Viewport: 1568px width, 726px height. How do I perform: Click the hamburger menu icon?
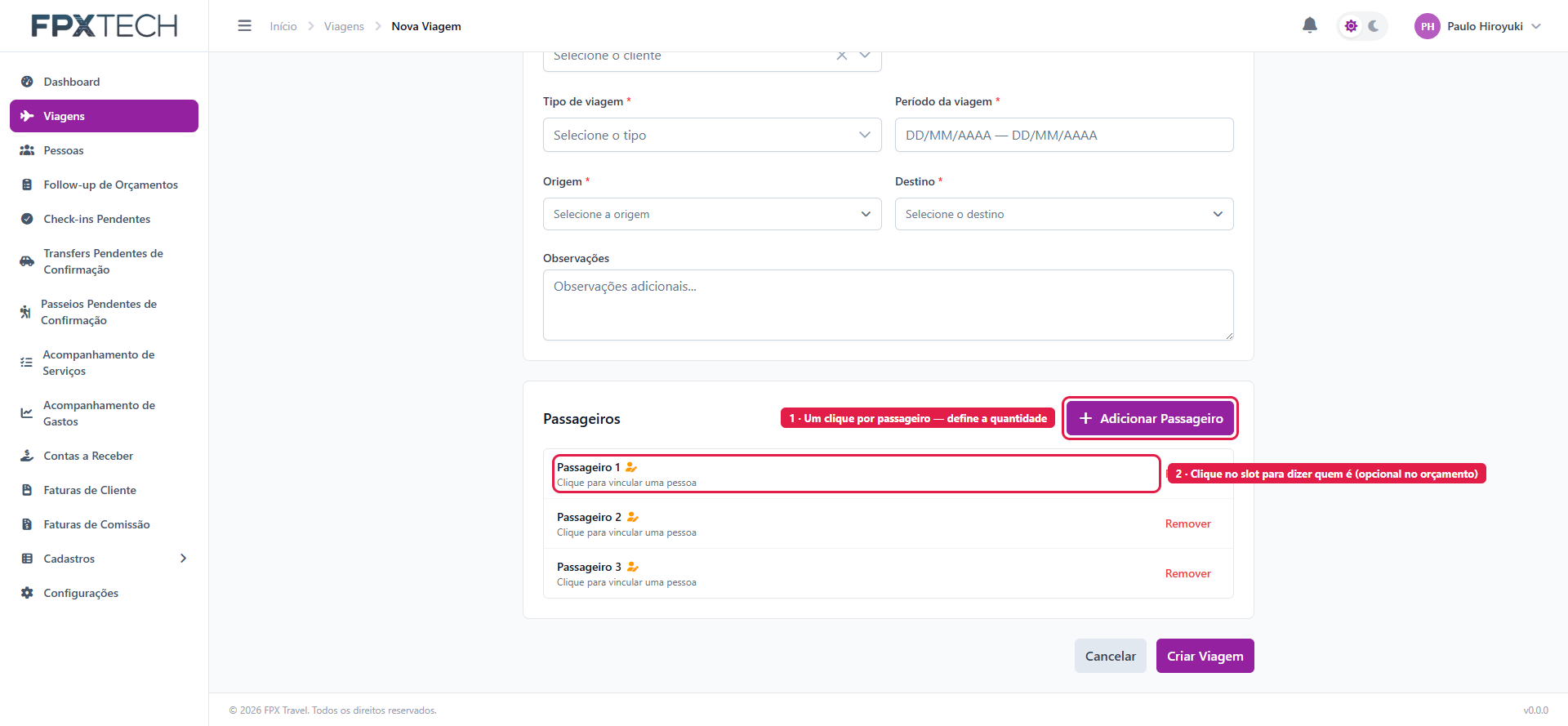[244, 26]
